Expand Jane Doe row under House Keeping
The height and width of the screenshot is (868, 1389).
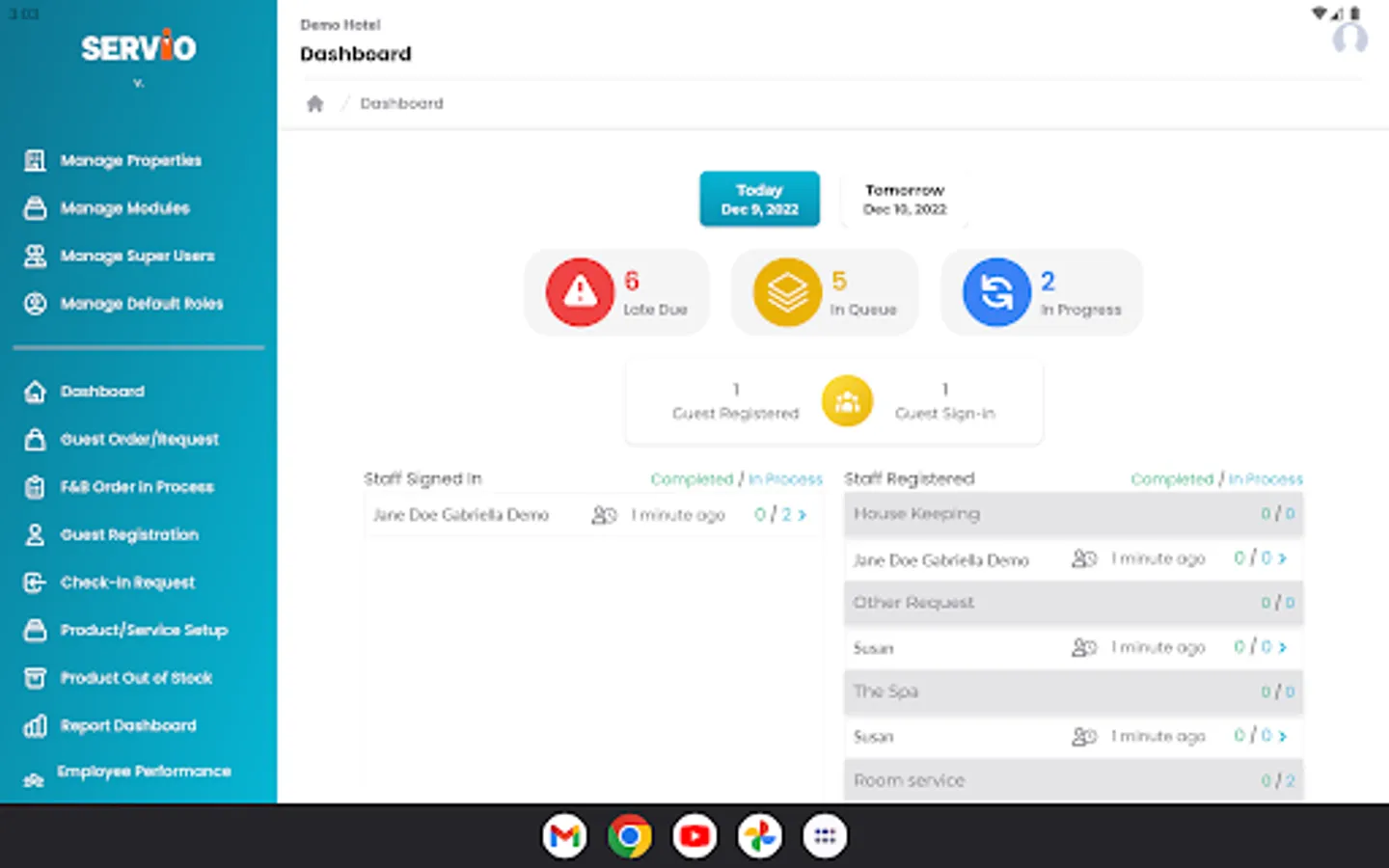(1283, 558)
